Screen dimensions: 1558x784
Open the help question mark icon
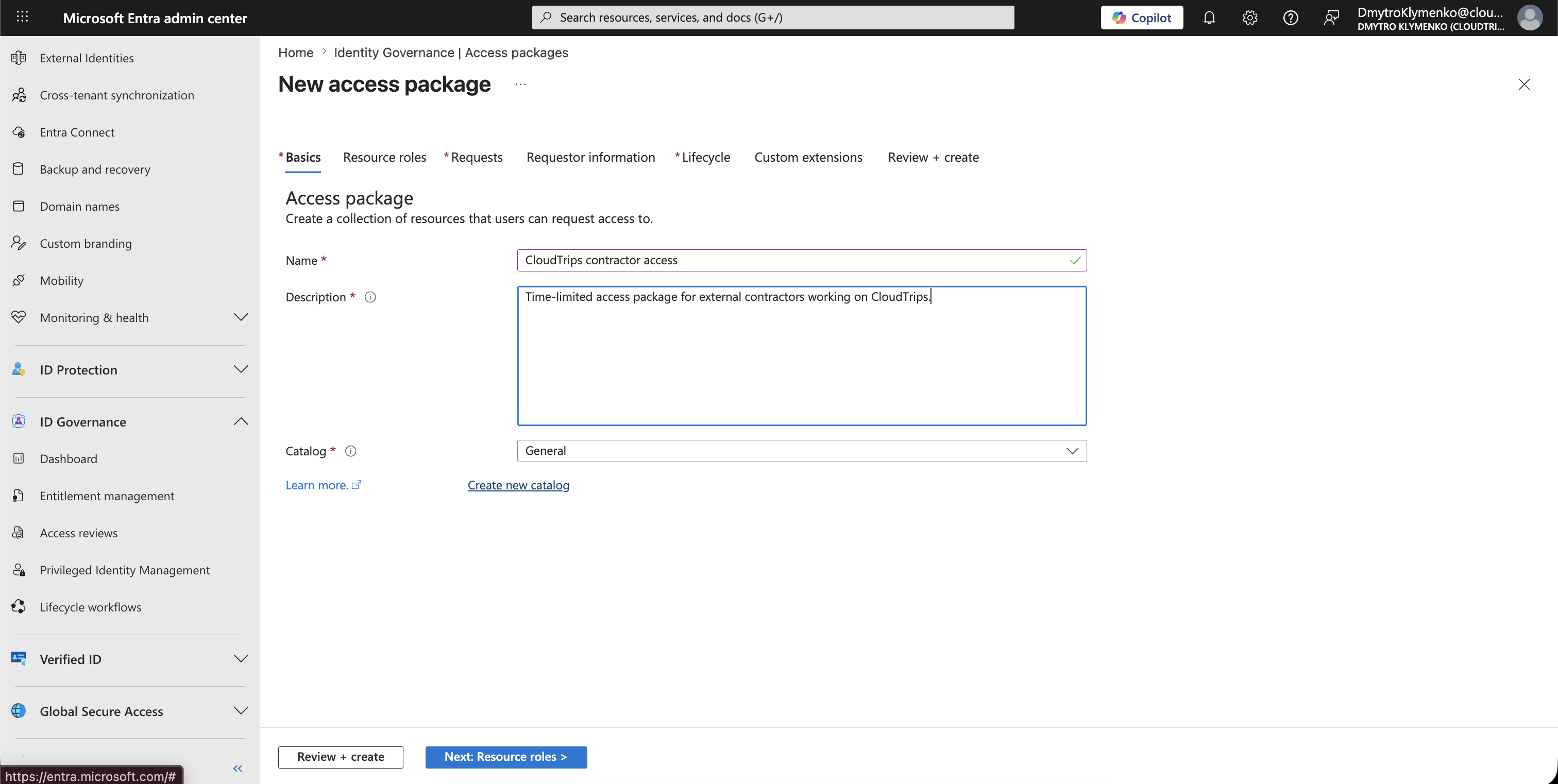[x=1290, y=18]
